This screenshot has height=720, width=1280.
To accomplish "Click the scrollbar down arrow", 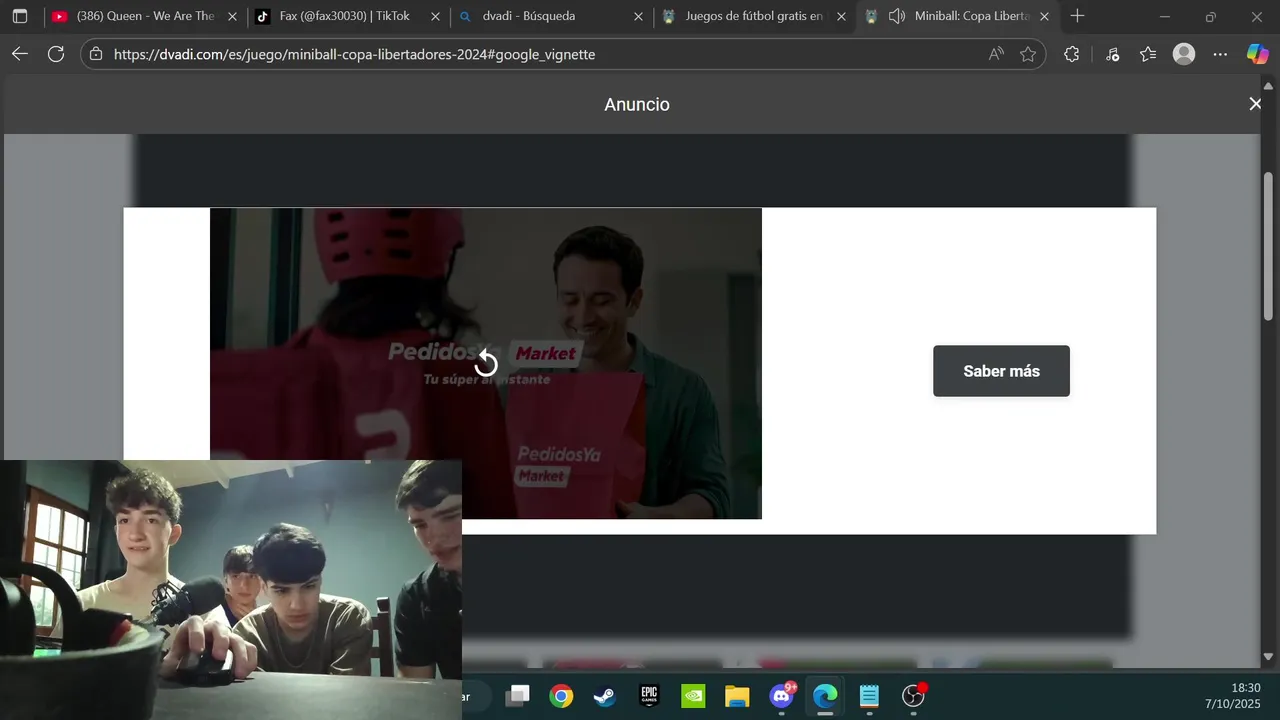I will pos(1268,657).
